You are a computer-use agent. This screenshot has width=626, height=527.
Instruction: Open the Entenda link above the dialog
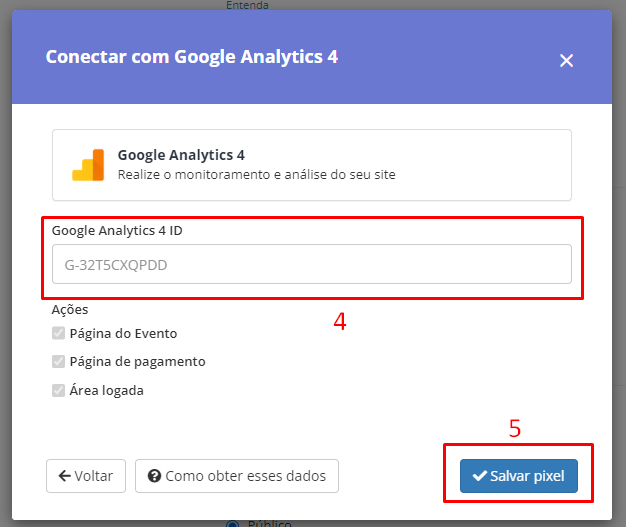247,5
